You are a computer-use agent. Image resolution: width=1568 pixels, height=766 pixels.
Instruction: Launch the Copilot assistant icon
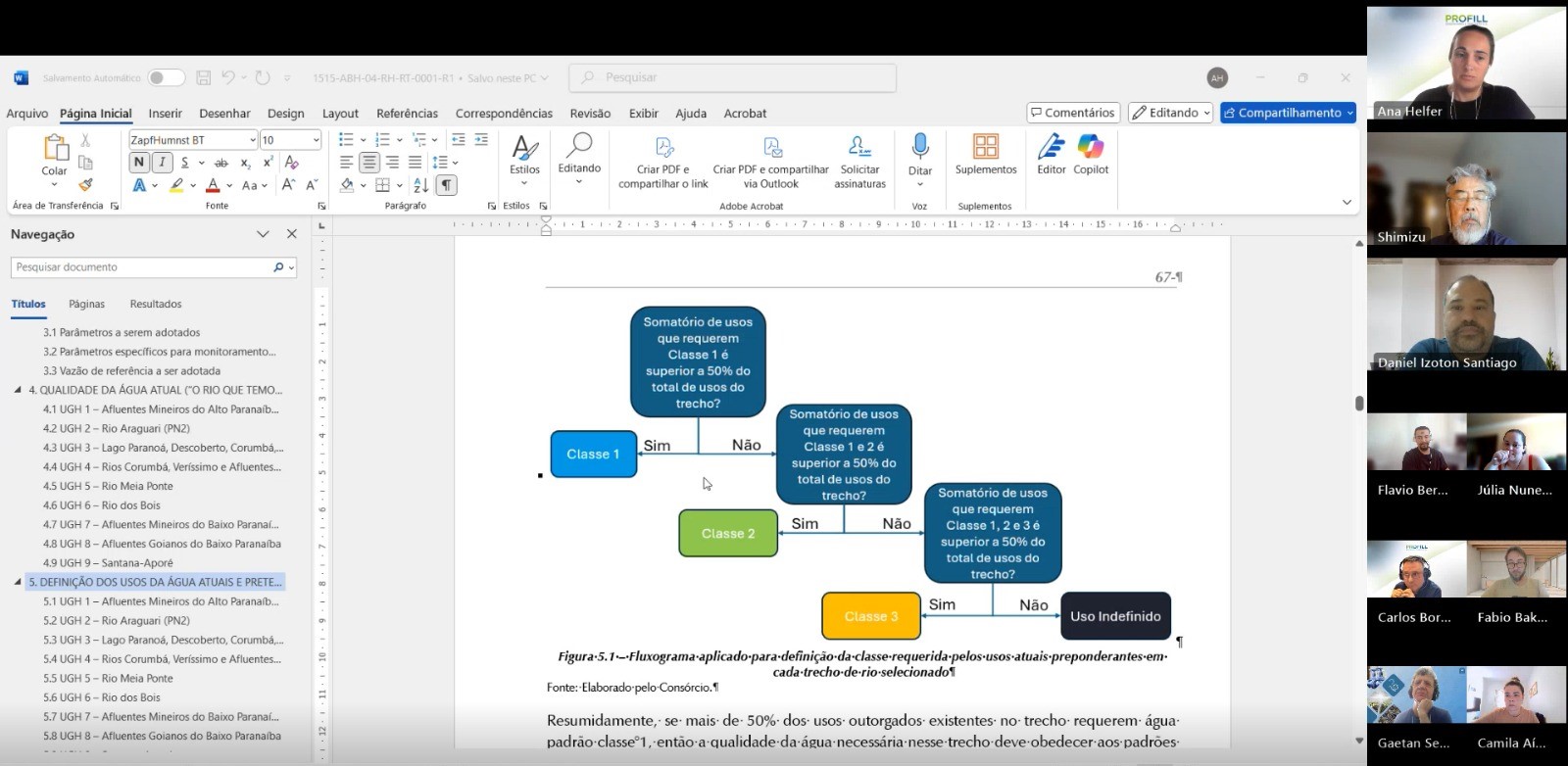coord(1090,154)
